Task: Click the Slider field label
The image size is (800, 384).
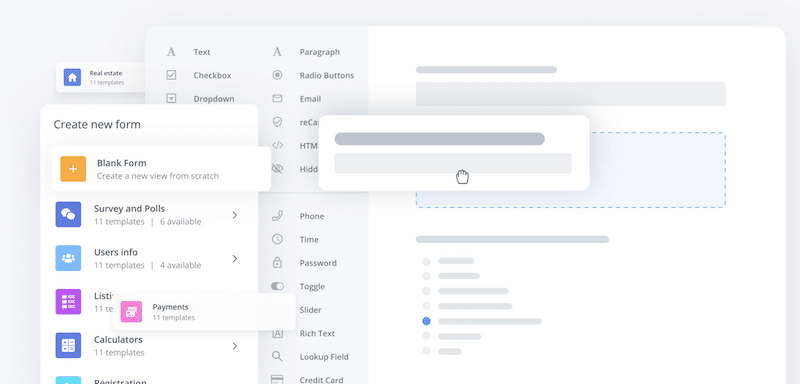Action: (311, 310)
